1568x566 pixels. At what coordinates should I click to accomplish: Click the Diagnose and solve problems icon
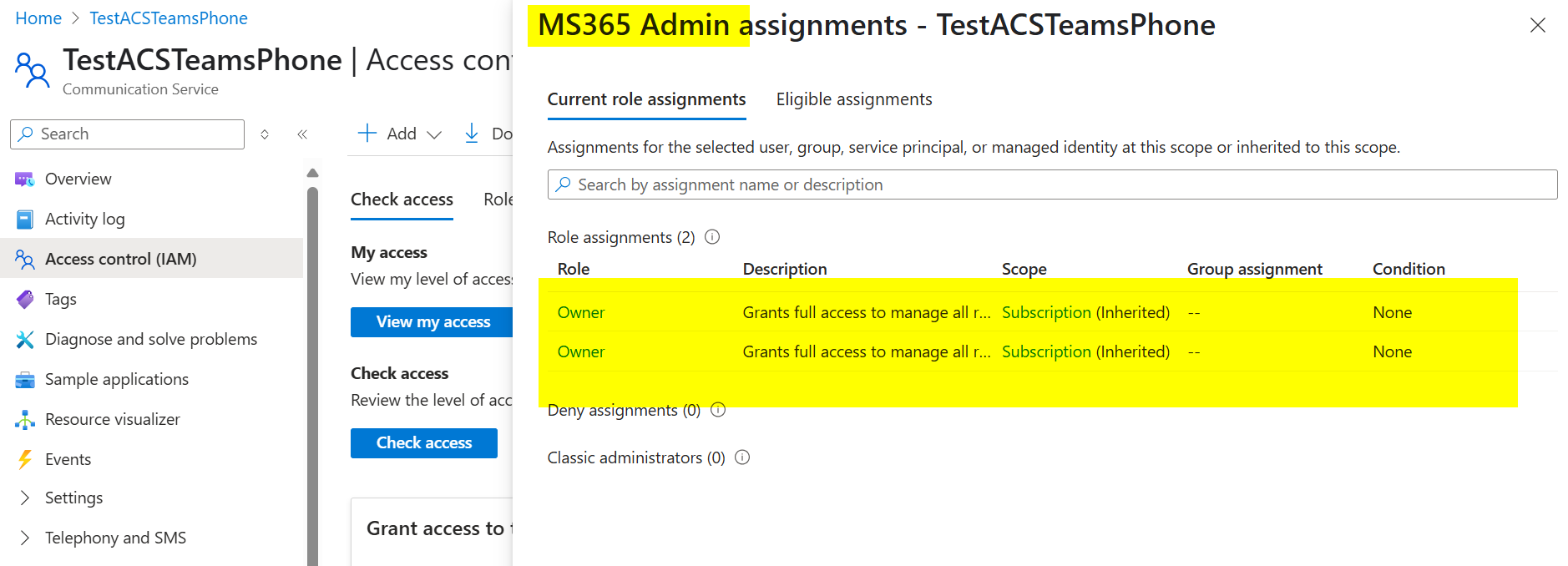tap(25, 339)
